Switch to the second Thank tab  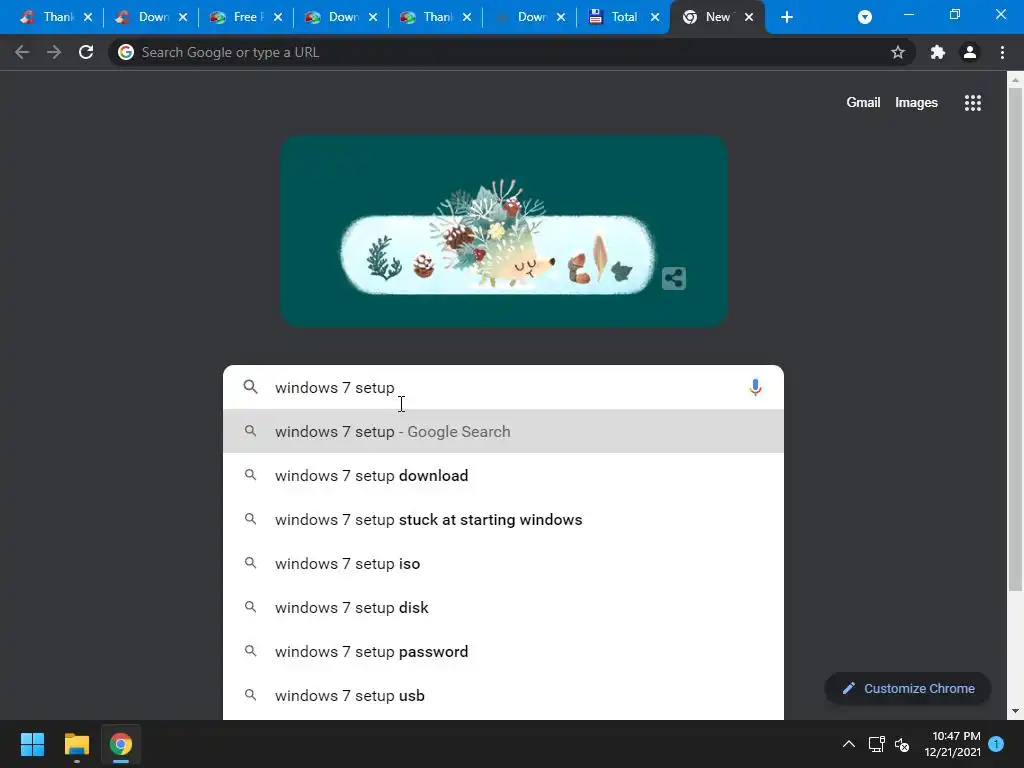point(436,17)
